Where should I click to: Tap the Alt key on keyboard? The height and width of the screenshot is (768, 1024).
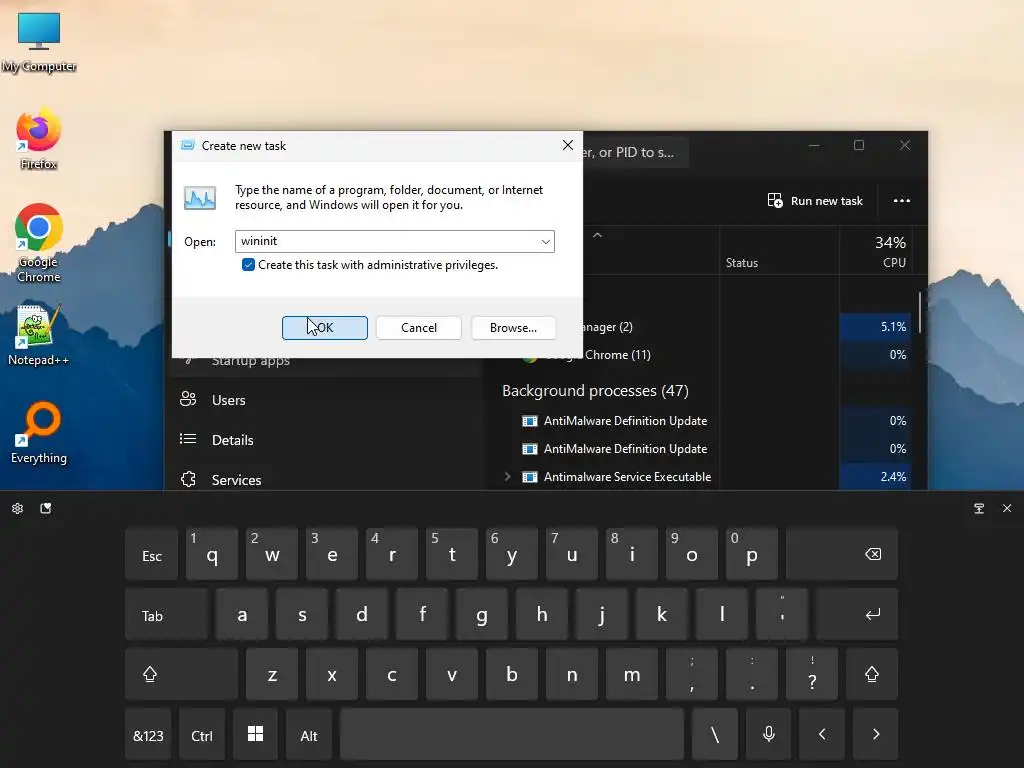pos(309,734)
